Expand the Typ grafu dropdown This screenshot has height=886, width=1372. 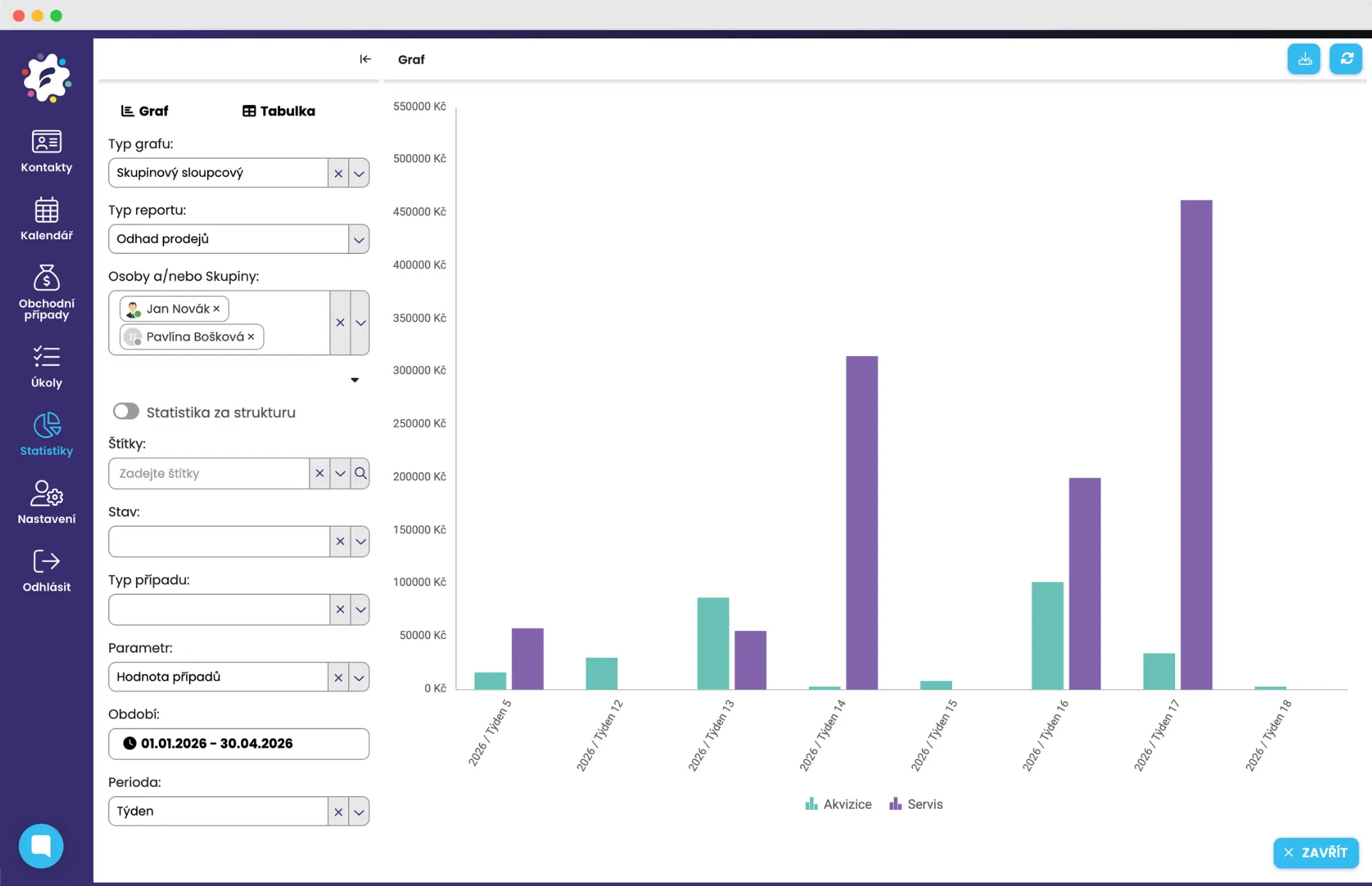click(x=359, y=173)
